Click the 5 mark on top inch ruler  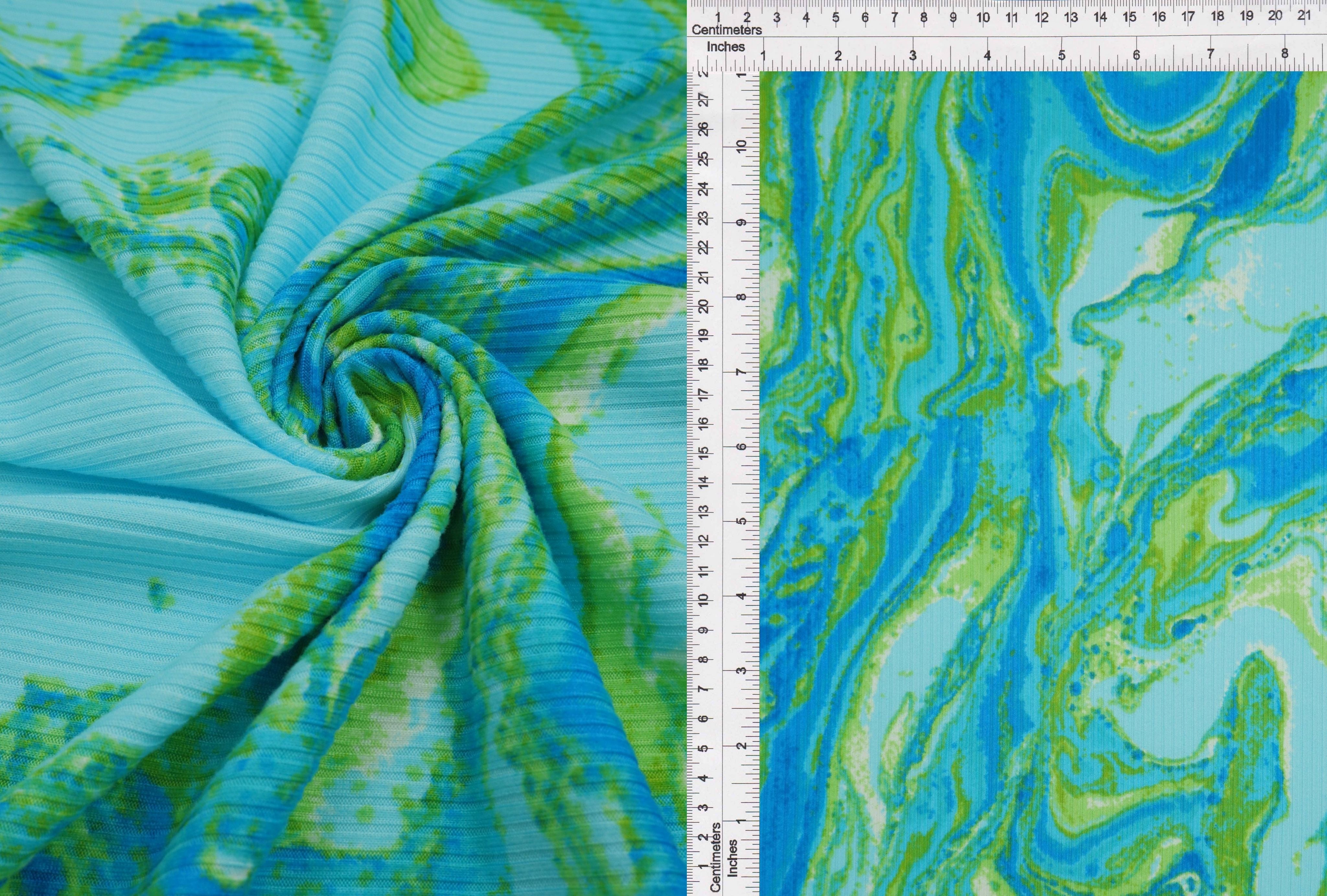(x=1061, y=55)
